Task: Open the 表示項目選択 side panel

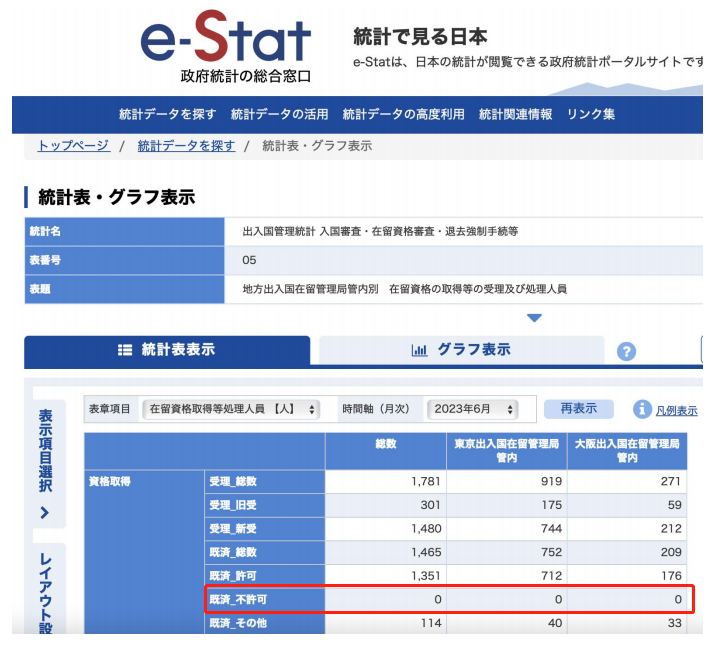Action: [x=45, y=464]
